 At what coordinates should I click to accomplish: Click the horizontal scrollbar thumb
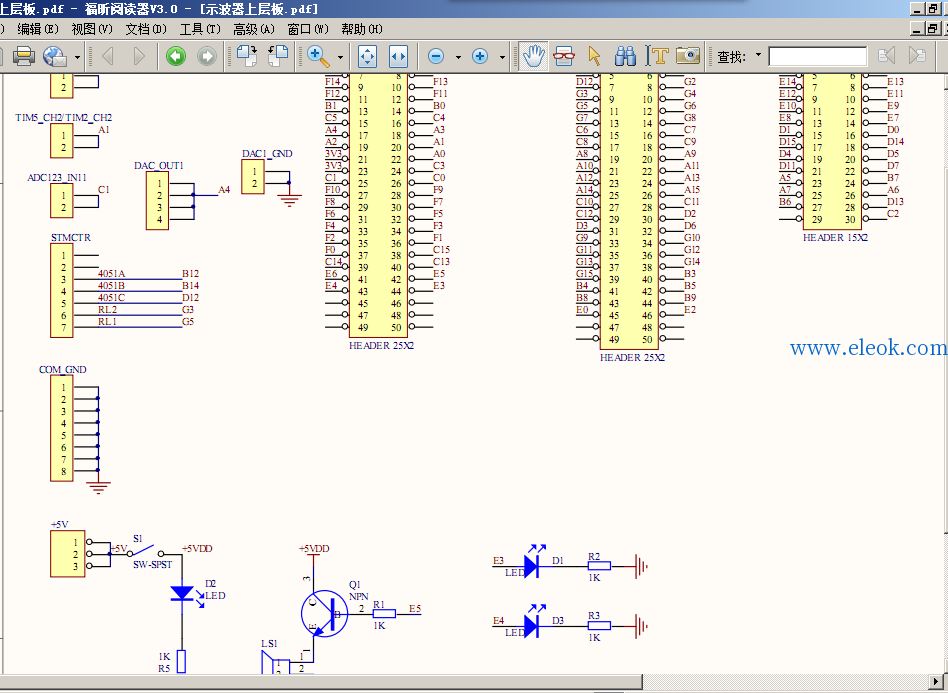click(x=321, y=682)
